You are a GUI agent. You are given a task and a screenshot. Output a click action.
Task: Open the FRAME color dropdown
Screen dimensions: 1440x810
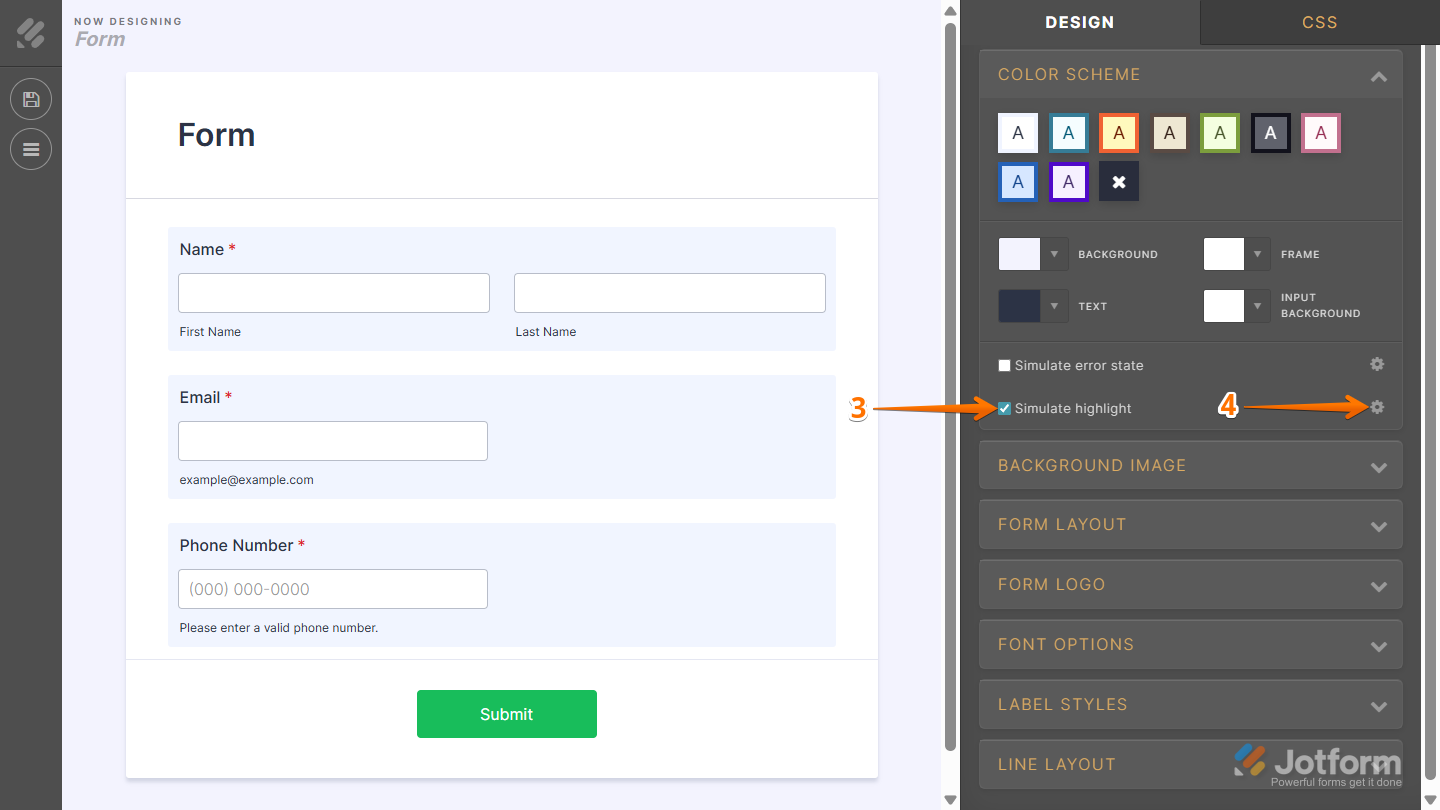[1257, 254]
